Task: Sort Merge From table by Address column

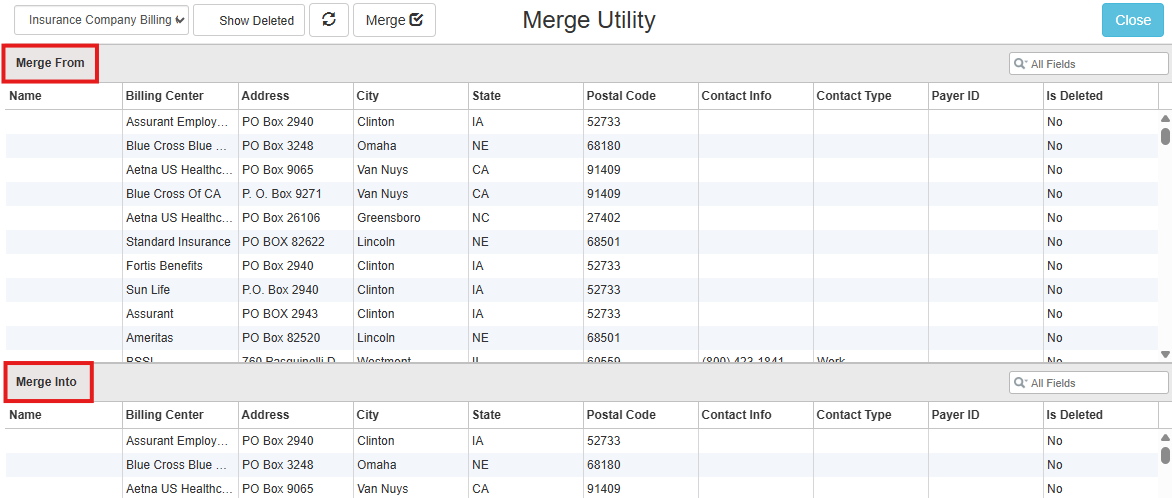Action: 295,96
